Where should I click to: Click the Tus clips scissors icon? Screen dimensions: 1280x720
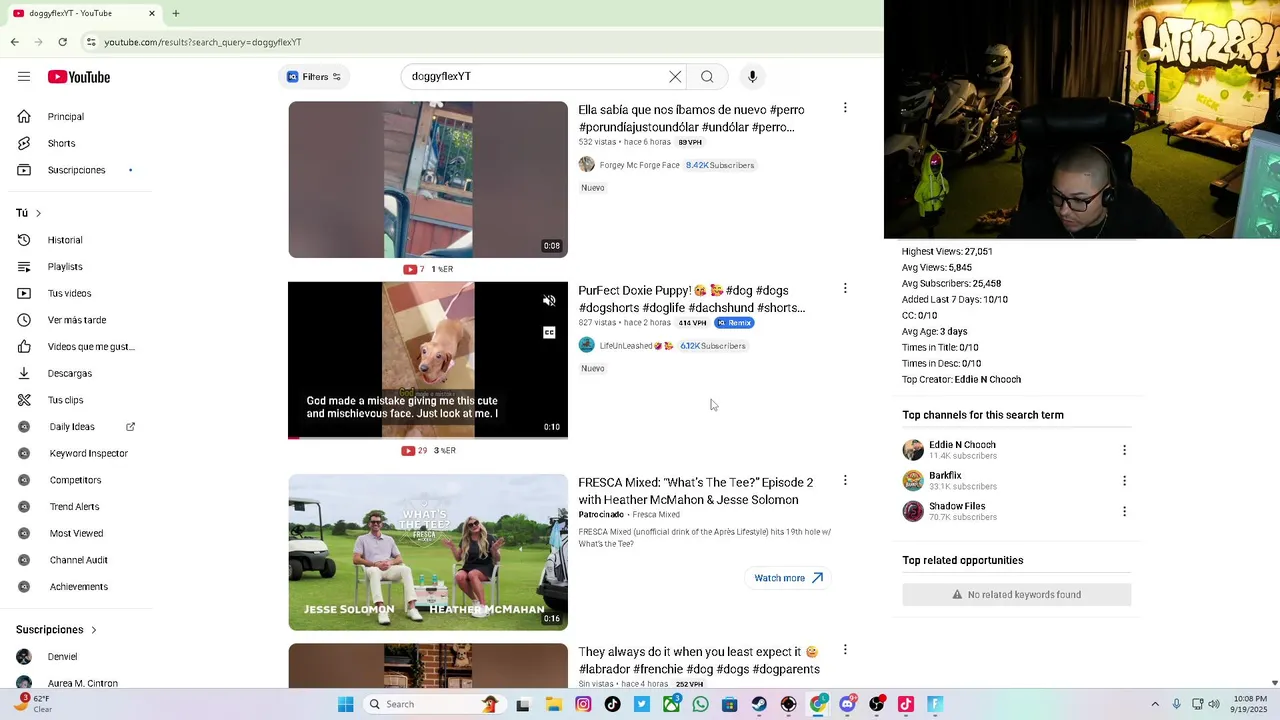(x=24, y=400)
